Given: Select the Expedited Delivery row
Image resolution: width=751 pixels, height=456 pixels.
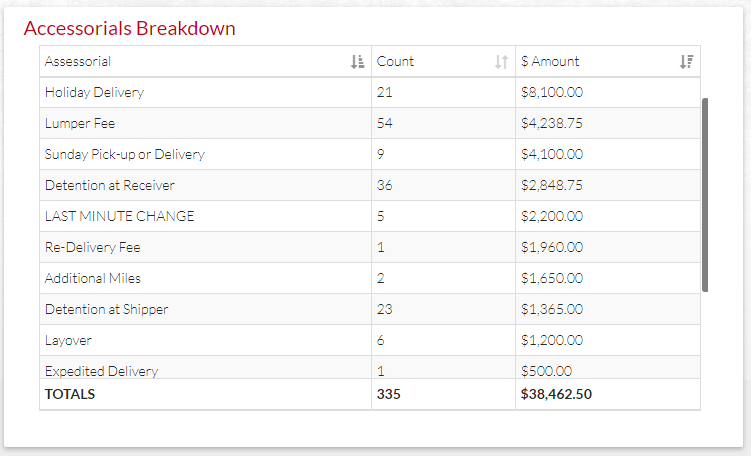Looking at the screenshot, I should (x=370, y=367).
